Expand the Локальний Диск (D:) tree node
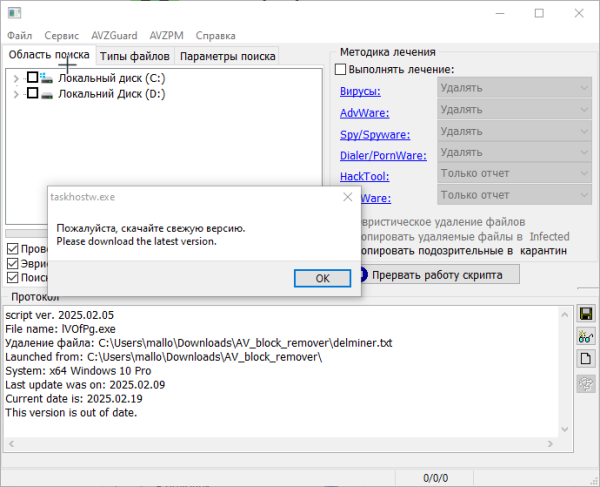 pos(16,94)
